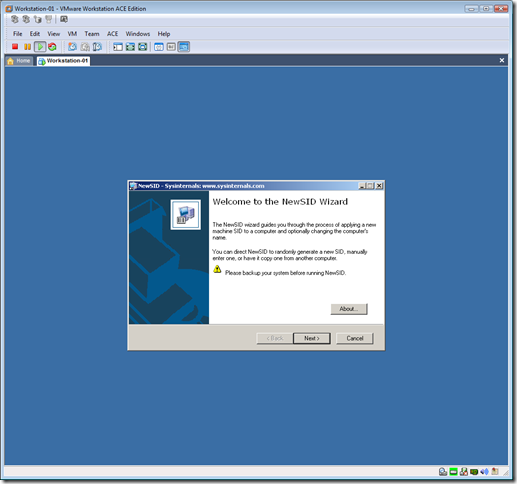This screenshot has height=484, width=517.
Task: Open the Team menu
Action: tap(92, 34)
